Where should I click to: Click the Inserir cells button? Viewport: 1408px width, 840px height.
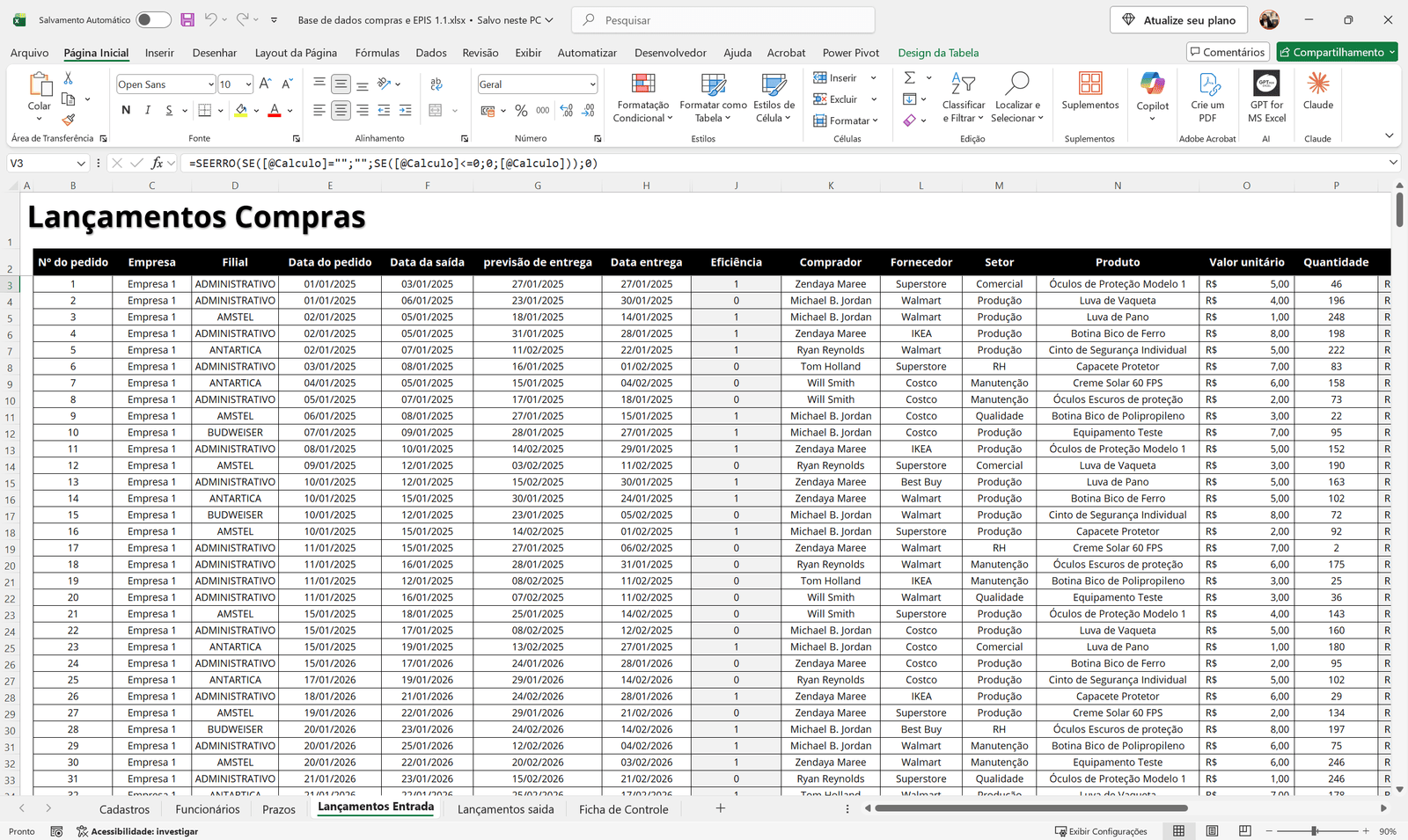[x=835, y=77]
